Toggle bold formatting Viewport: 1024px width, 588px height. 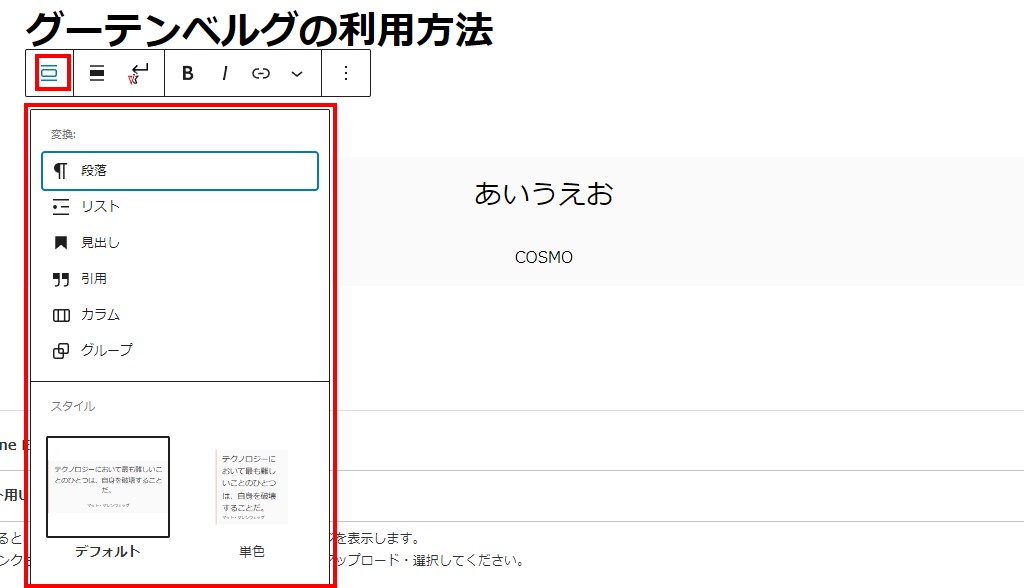(x=187, y=73)
